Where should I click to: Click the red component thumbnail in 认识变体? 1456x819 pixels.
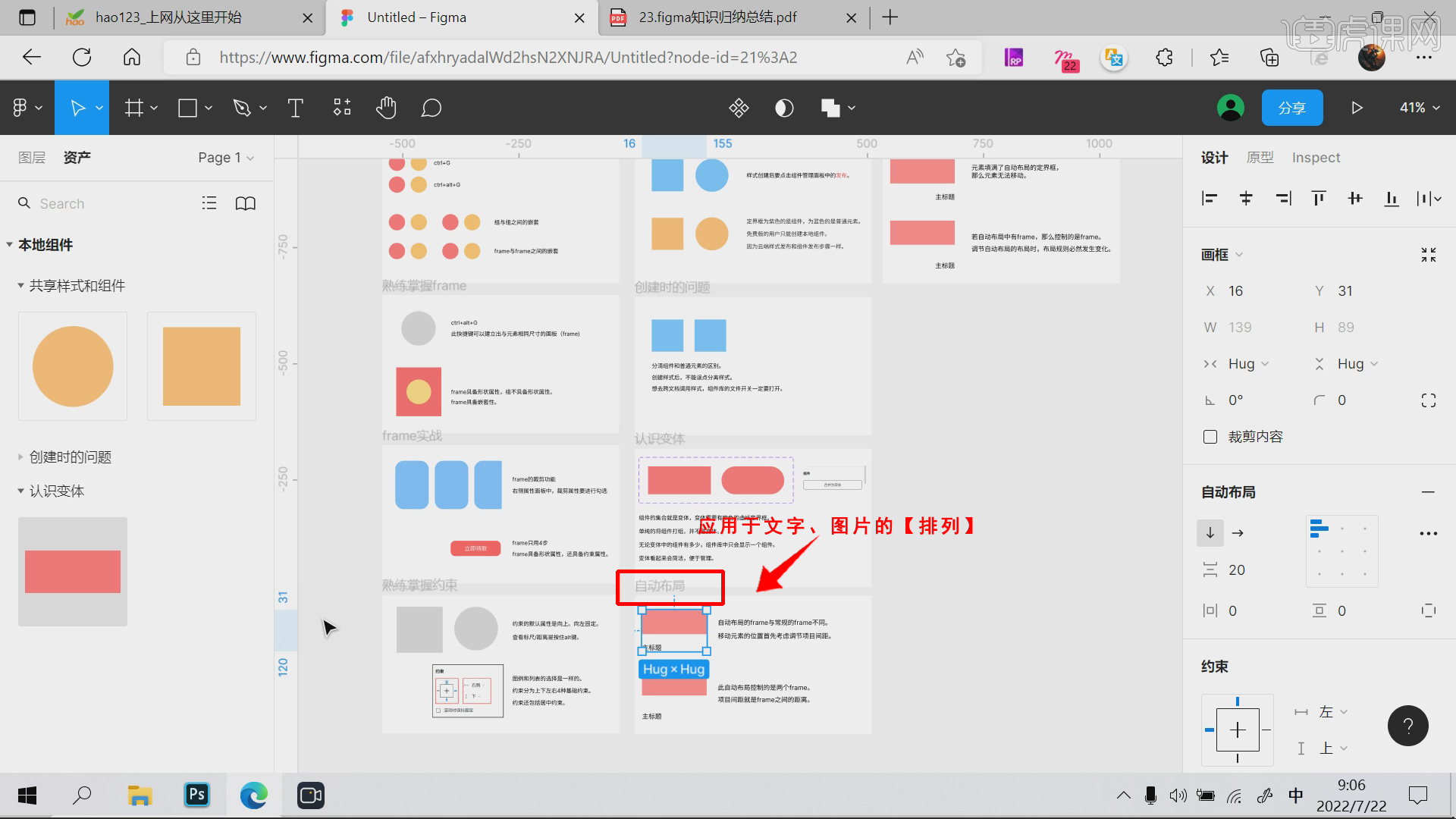72,571
